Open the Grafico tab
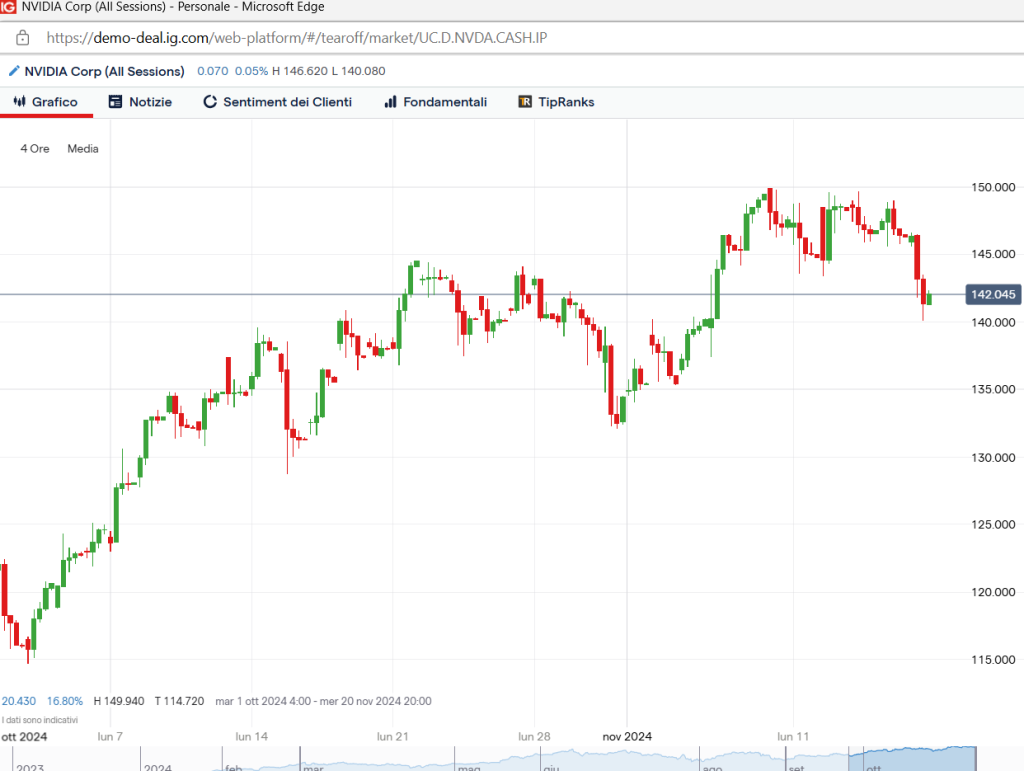This screenshot has height=771, width=1024. coord(46,102)
